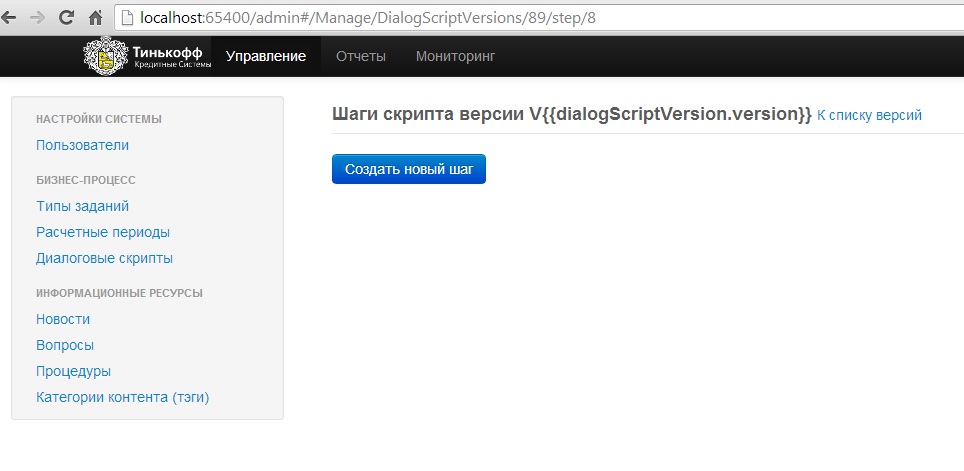Click the ИНФОРМАЦИОННЫЕ РЕСУРСЫ sidebar header
The width and height of the screenshot is (964, 471).
119,293
